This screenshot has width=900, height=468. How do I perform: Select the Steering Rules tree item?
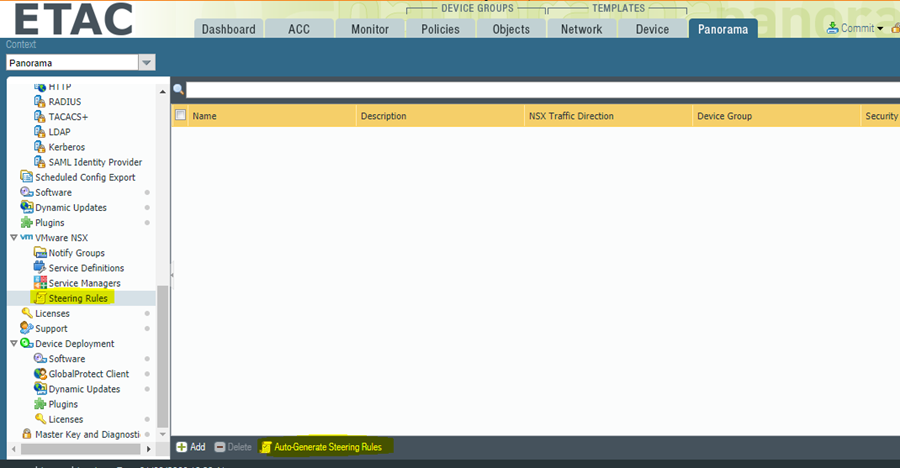[78, 298]
